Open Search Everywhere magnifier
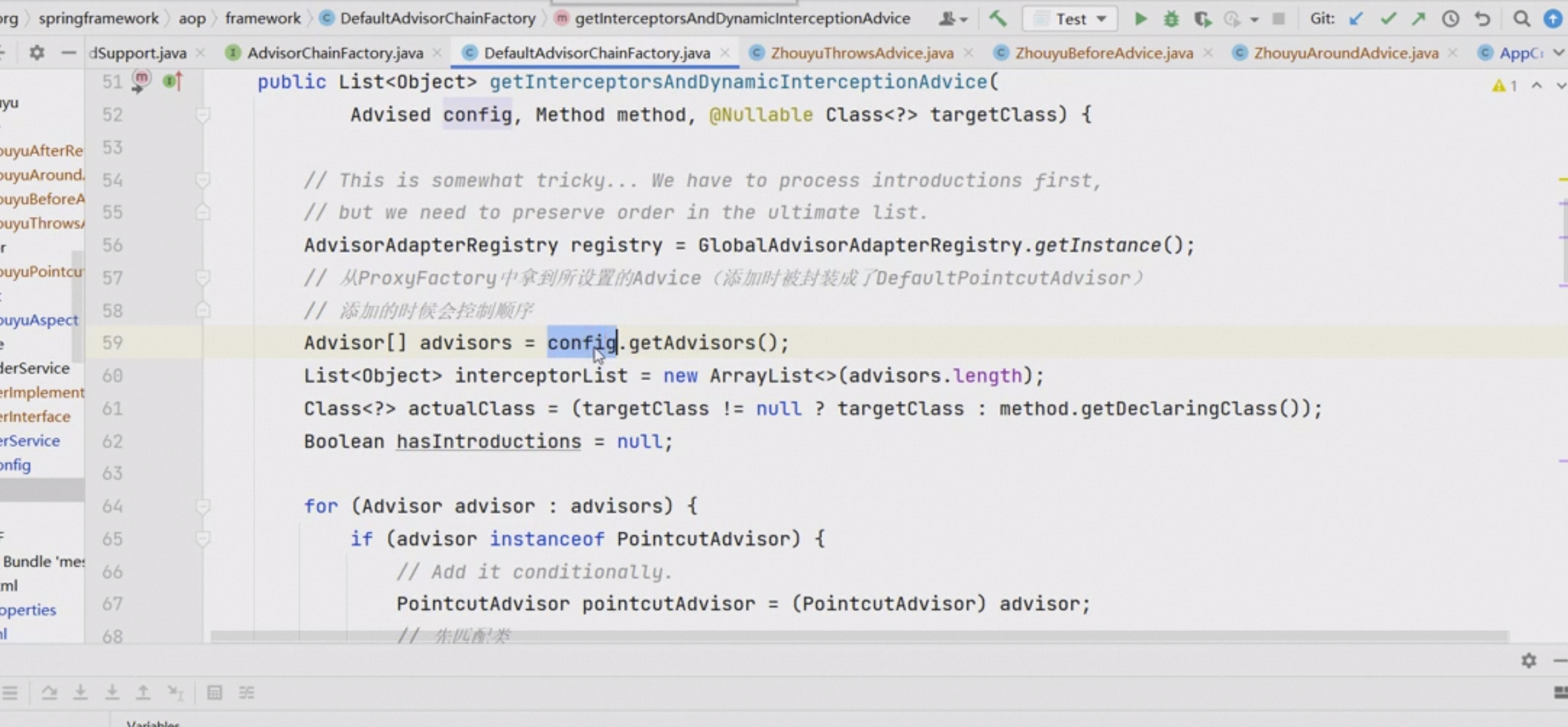Viewport: 1568px width, 727px height. pyautogui.click(x=1522, y=19)
